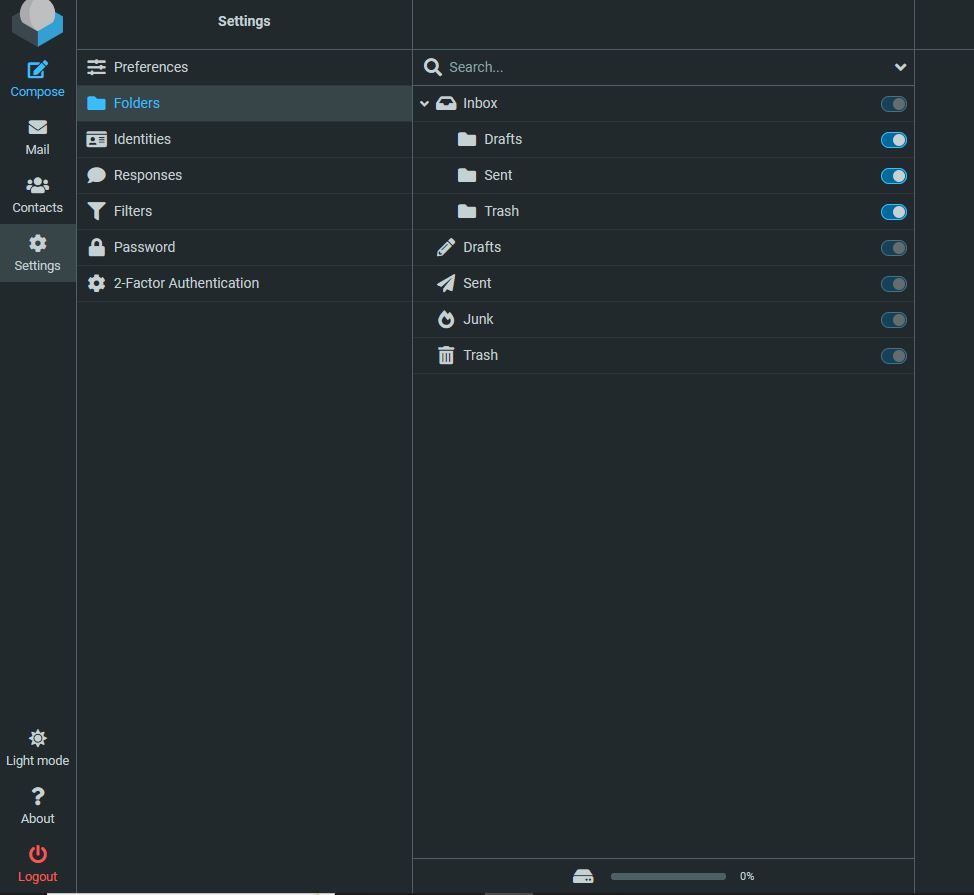Enable the Junk folder toggle

894,319
